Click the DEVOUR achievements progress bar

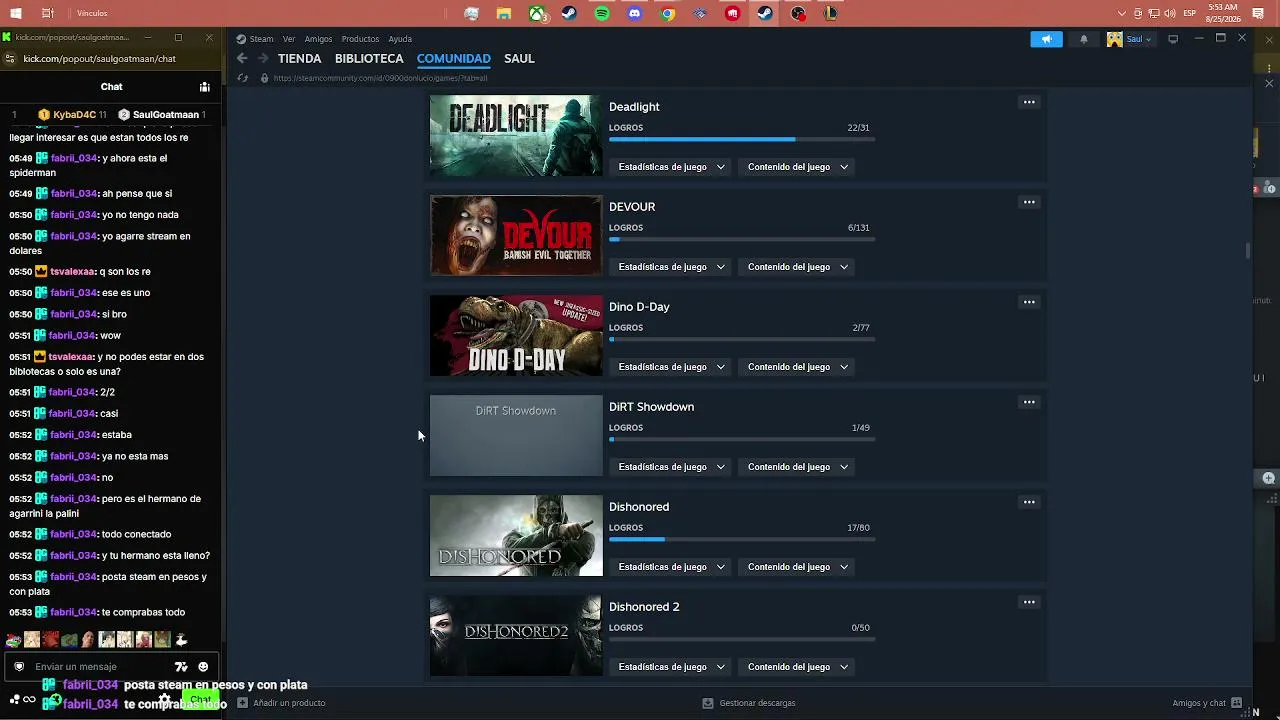742,240
